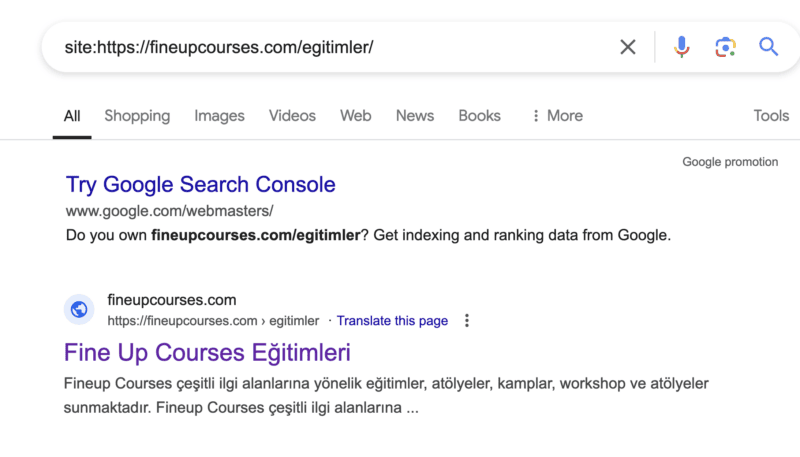Start voice search with microphone icon
This screenshot has height=457, width=800.
point(681,47)
